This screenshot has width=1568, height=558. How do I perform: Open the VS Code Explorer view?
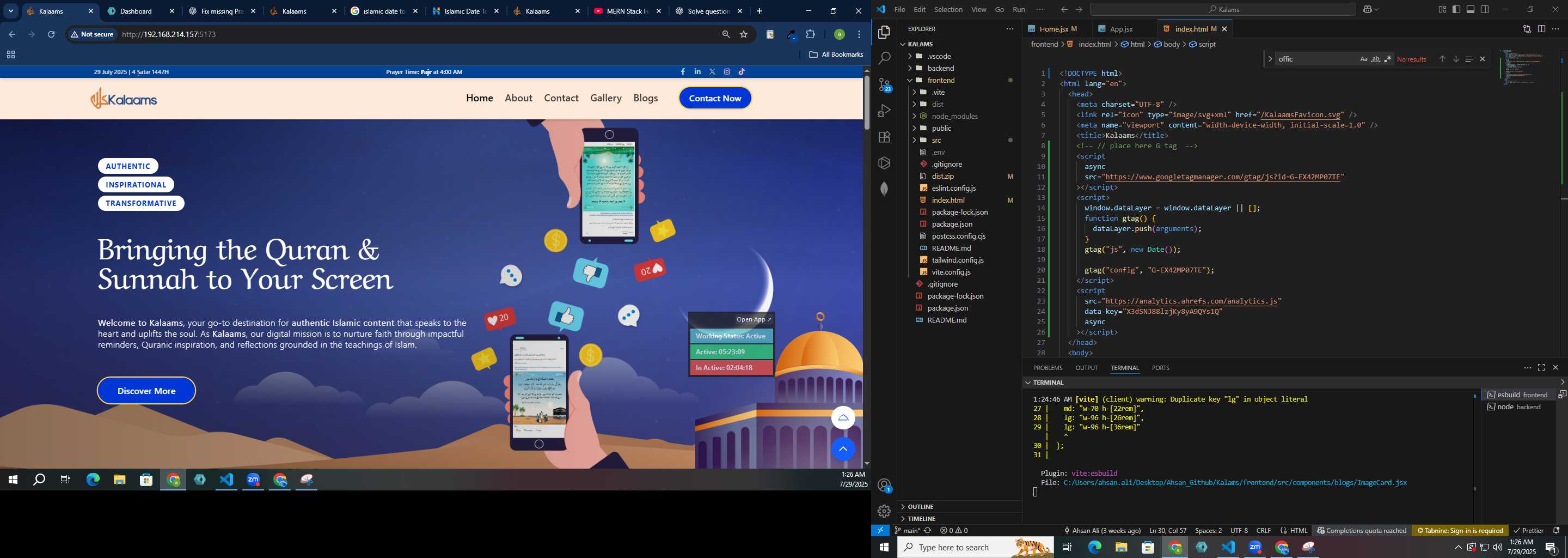click(884, 32)
